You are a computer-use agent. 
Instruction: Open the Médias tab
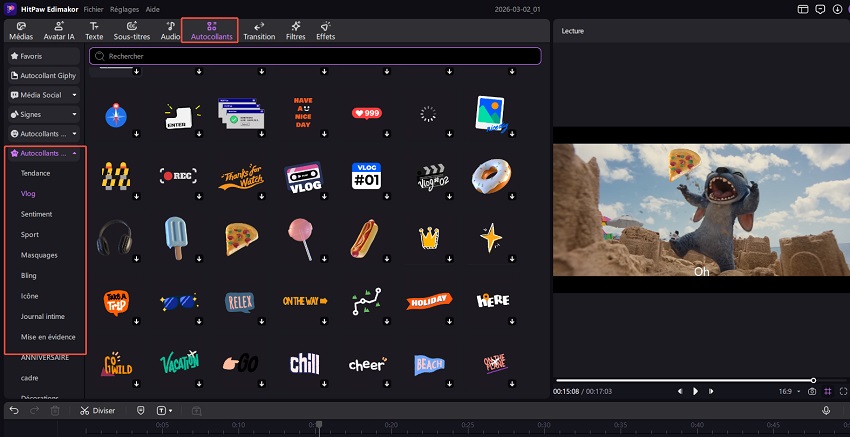click(21, 31)
